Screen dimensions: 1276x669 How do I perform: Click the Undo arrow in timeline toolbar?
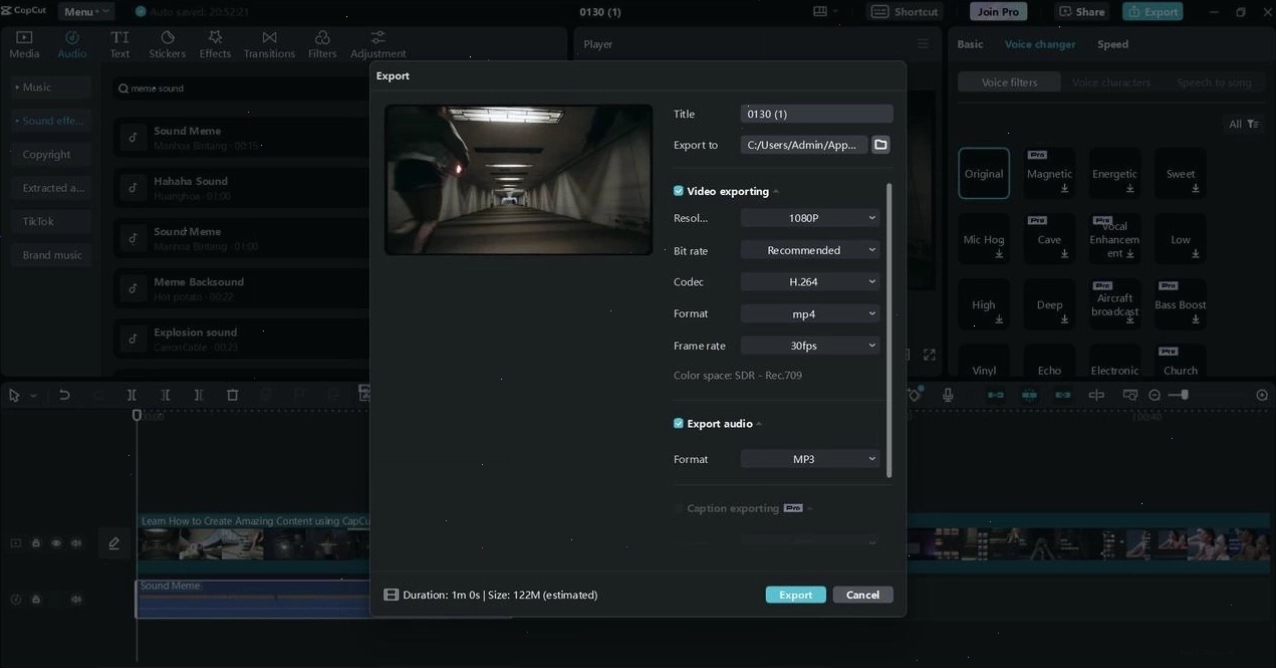coord(64,395)
